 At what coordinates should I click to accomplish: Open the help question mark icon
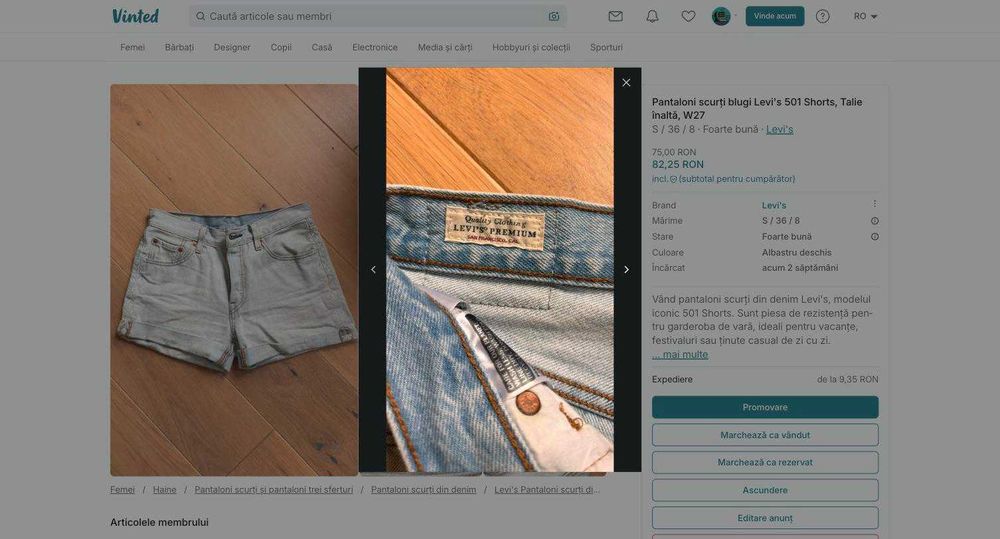823,17
